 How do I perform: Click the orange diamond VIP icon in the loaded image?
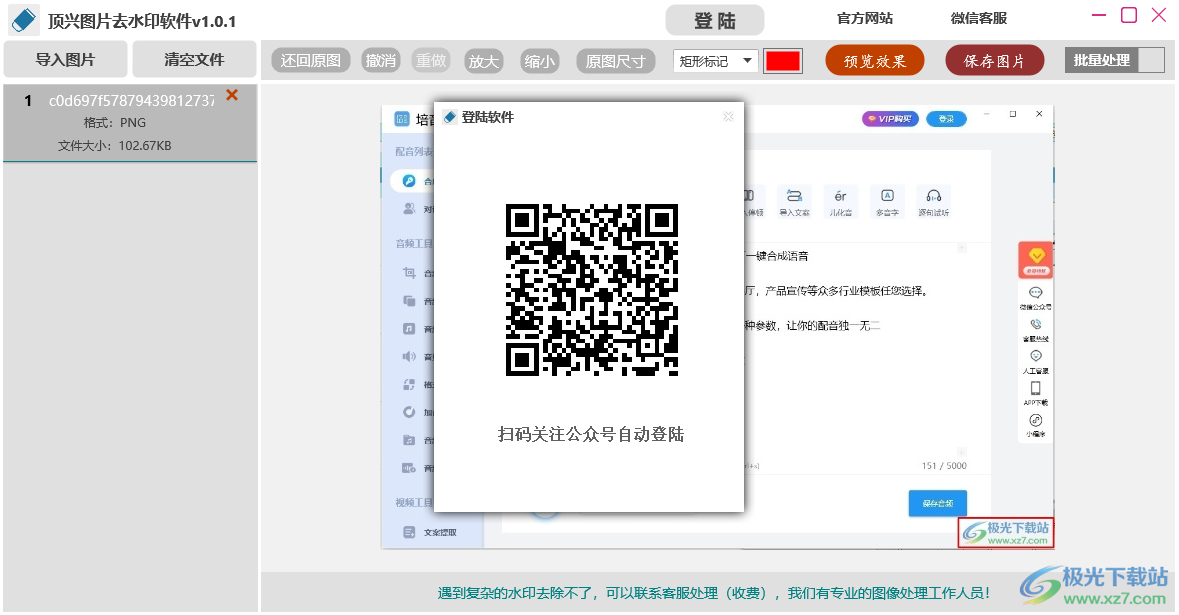coord(1036,259)
